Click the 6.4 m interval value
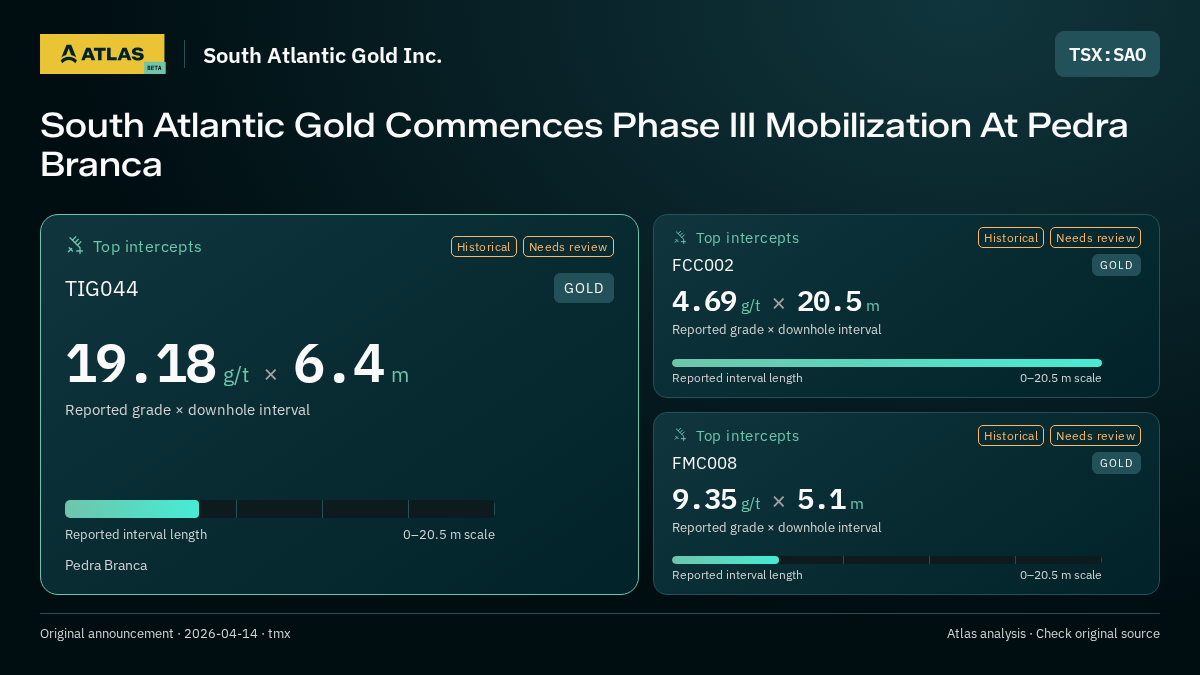The width and height of the screenshot is (1200, 675). pos(351,365)
